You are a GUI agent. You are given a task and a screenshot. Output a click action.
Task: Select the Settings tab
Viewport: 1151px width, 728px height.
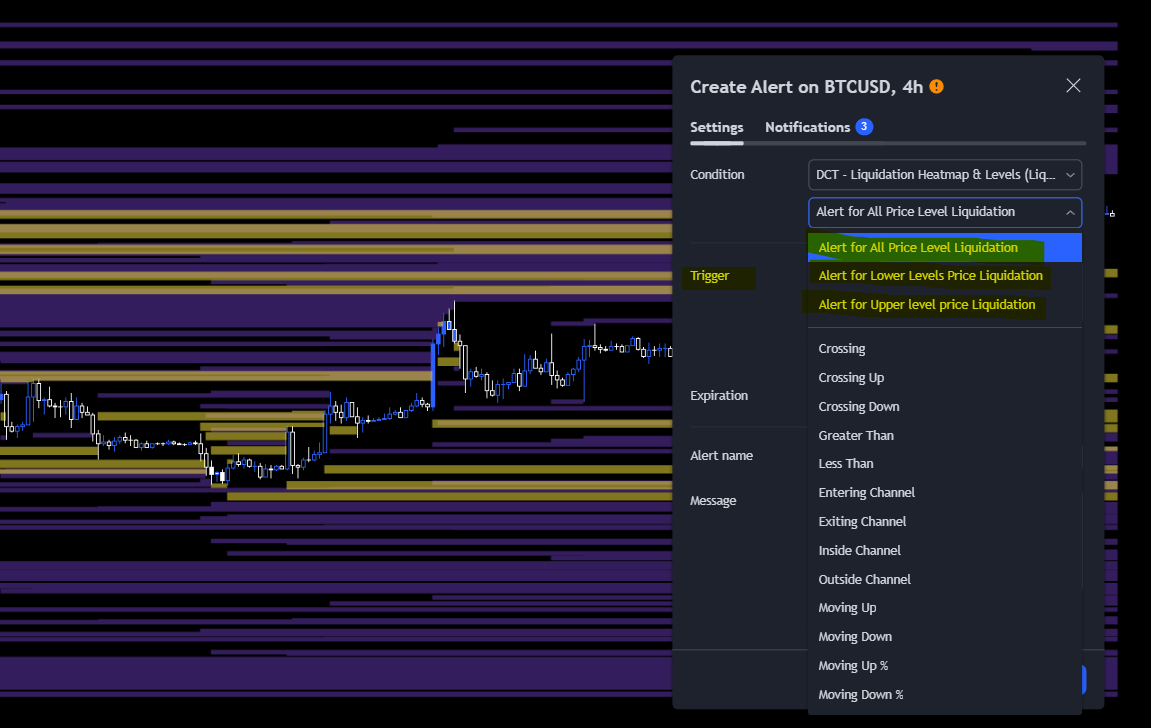coord(716,127)
